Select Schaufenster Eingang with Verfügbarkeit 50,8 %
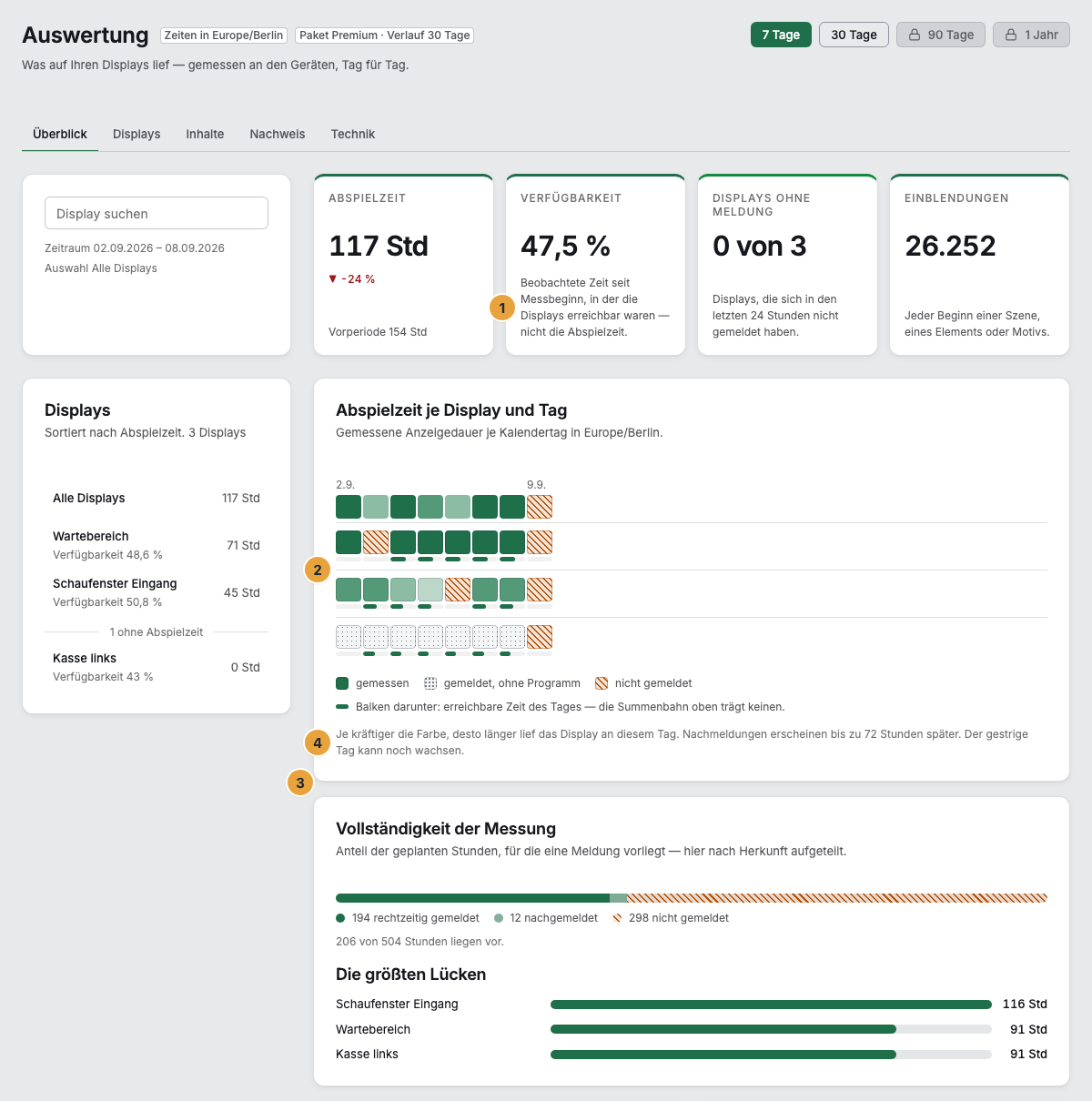The width and height of the screenshot is (1092, 1101). (157, 592)
